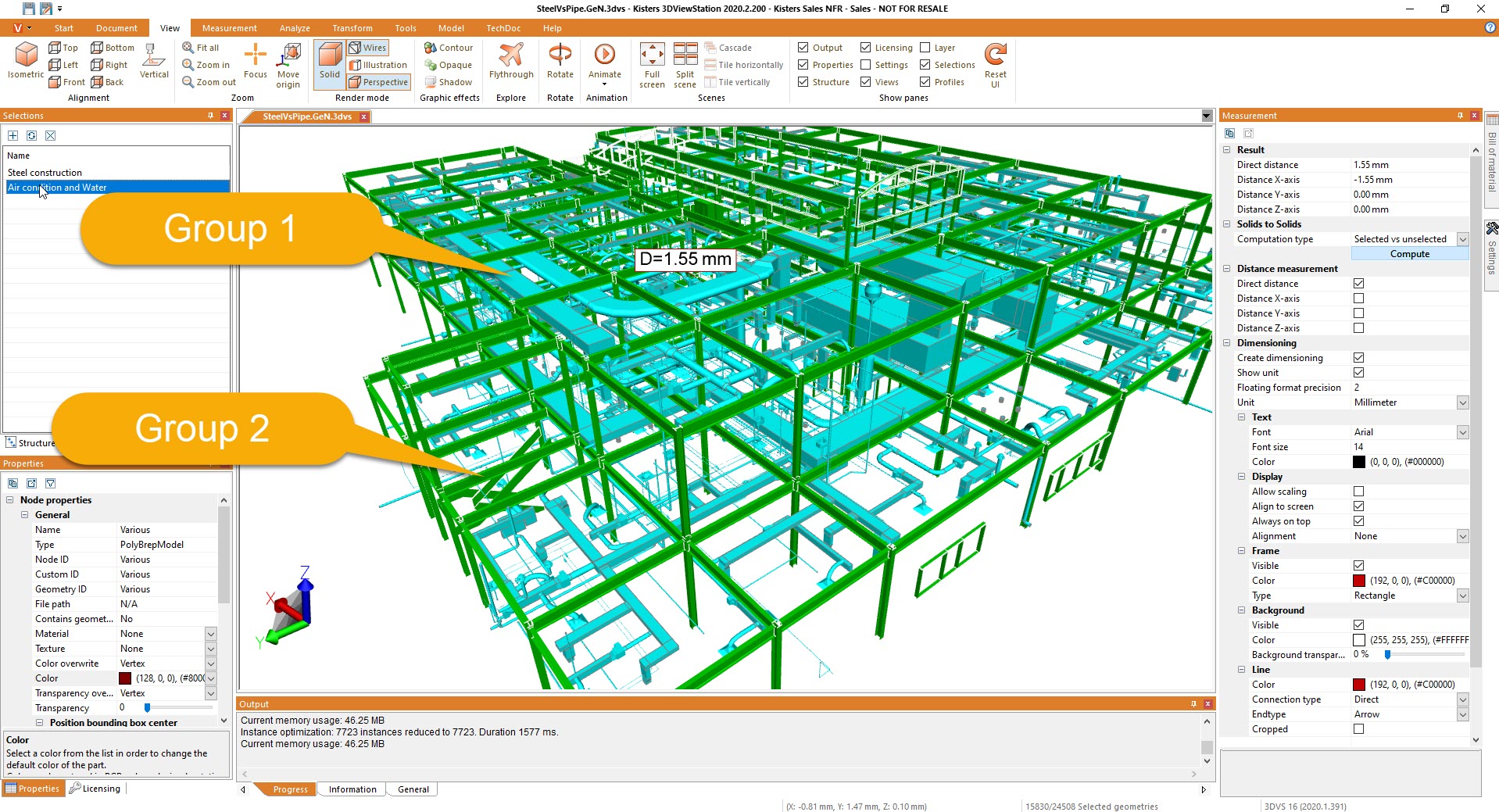This screenshot has width=1499, height=812.
Task: Click Fit all zoom tool
Action: coord(201,48)
